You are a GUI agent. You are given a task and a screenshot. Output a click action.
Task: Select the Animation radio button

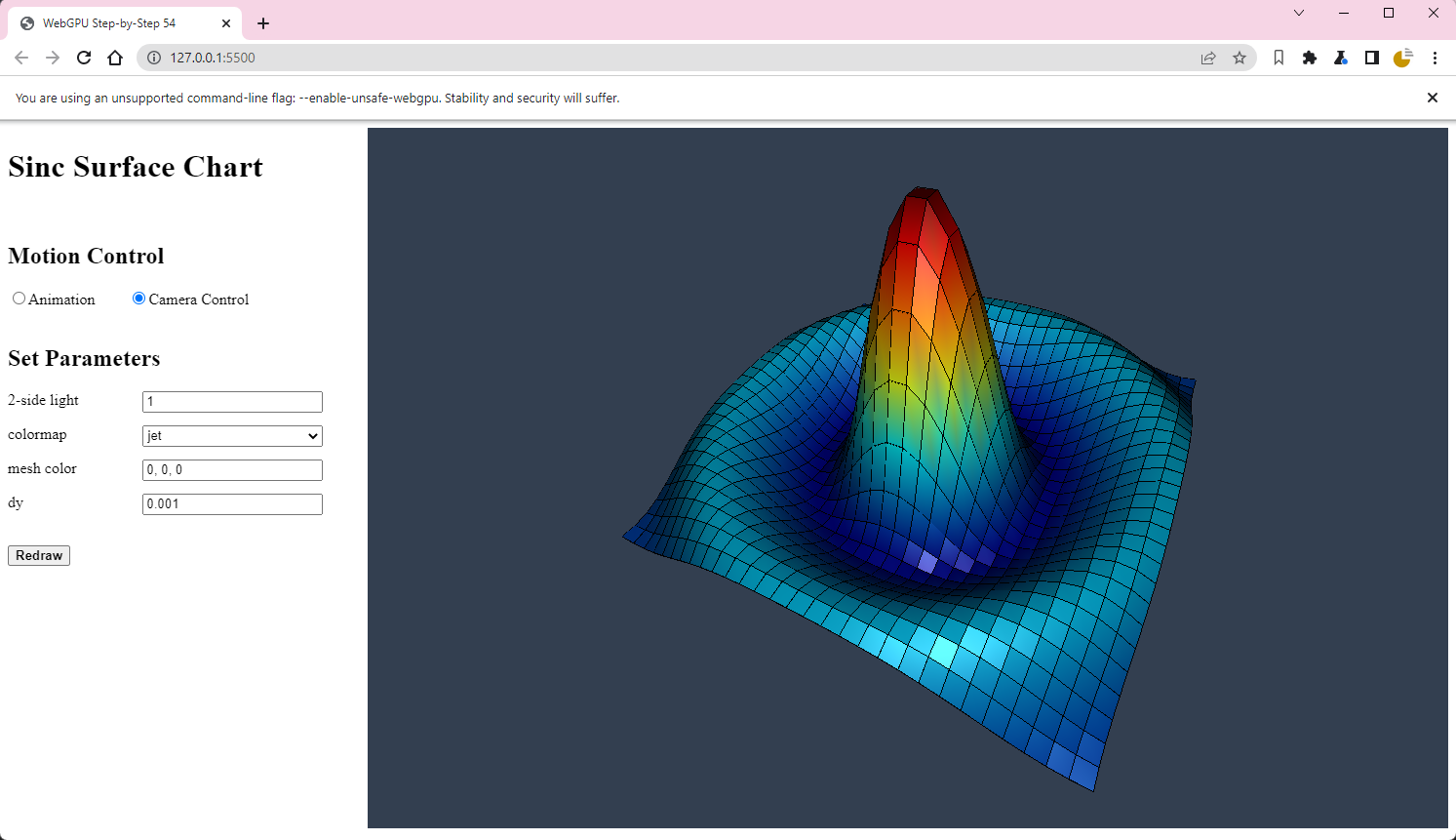point(19,299)
